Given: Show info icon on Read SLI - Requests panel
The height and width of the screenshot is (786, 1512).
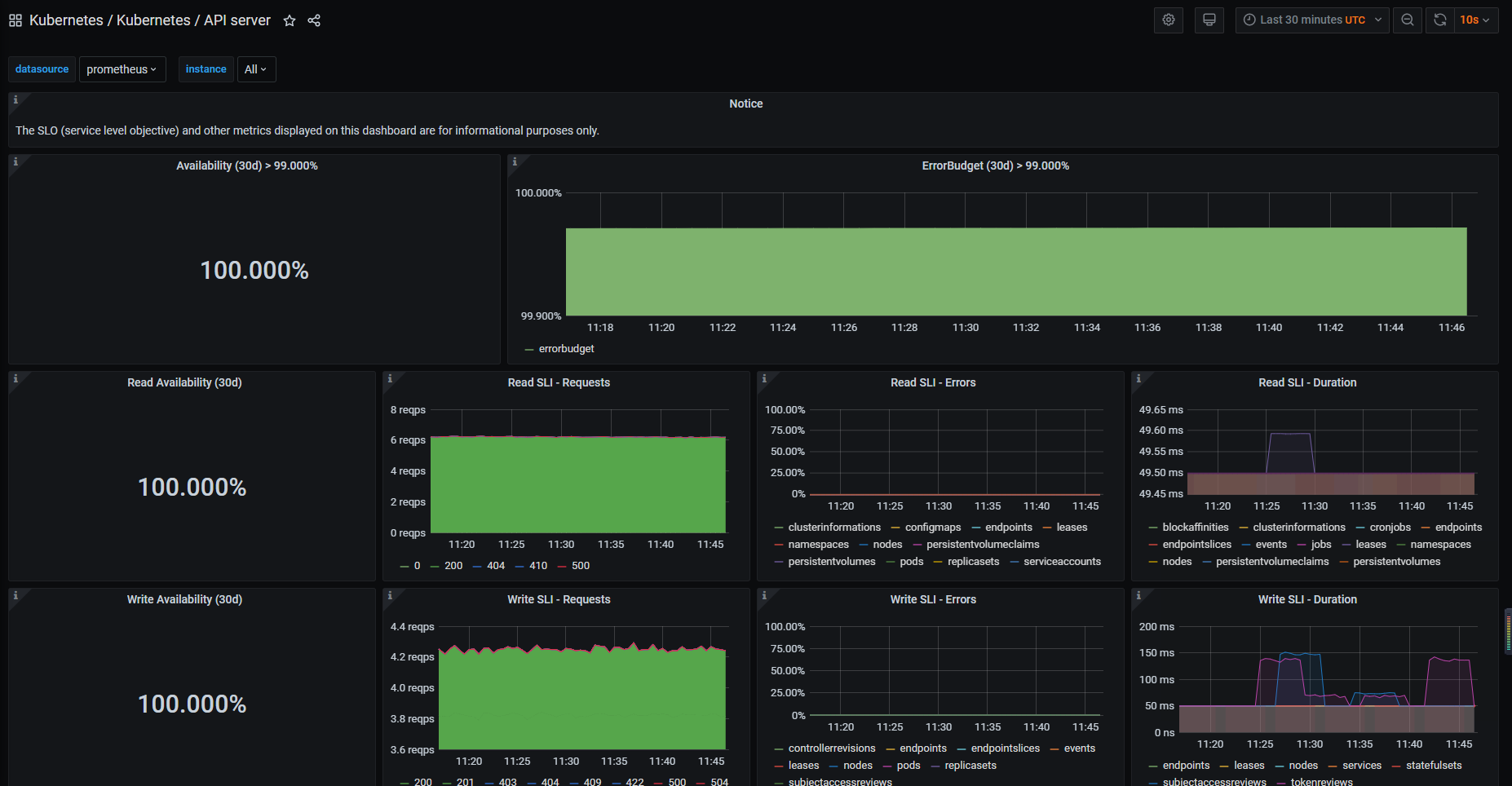Looking at the screenshot, I should click(390, 378).
